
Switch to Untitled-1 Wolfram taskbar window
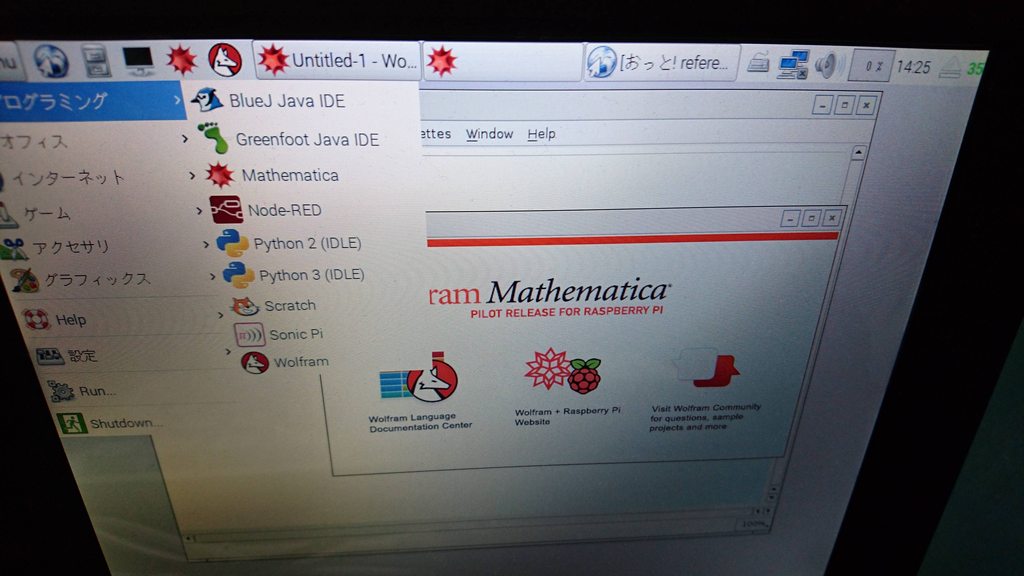pos(337,60)
